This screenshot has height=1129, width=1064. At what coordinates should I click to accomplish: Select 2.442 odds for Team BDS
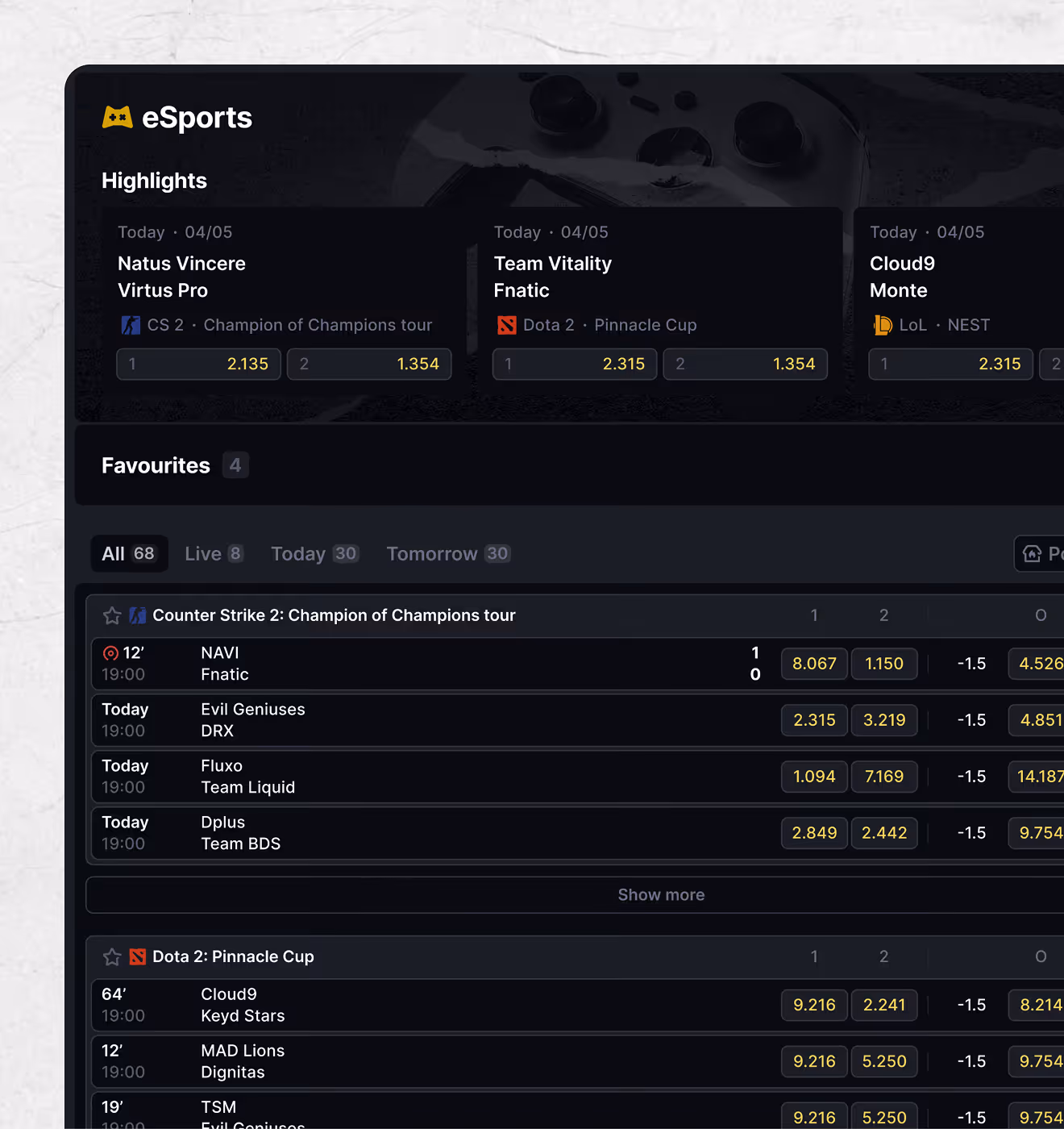[x=884, y=833]
